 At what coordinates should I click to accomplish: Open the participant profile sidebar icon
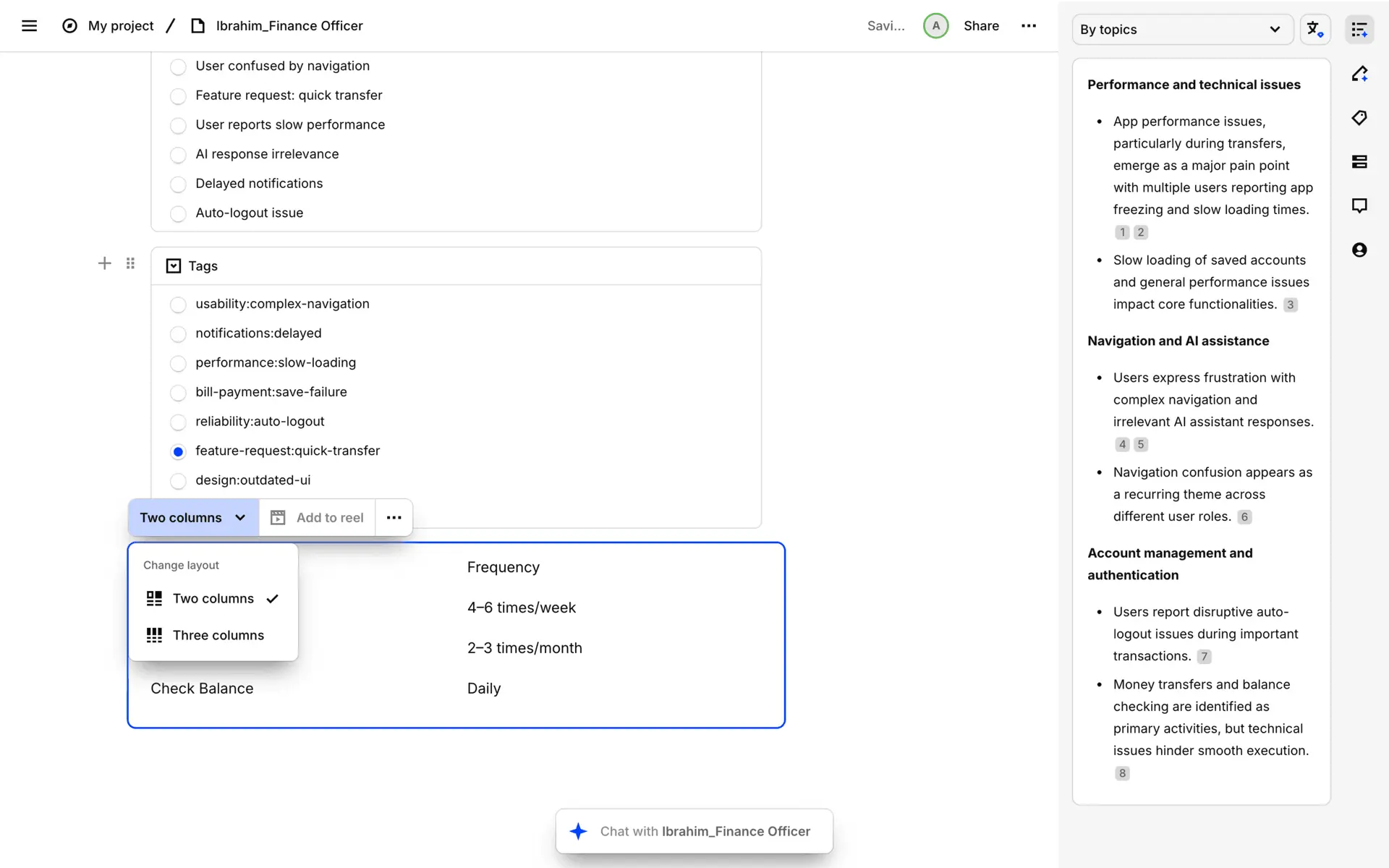pyautogui.click(x=1359, y=250)
